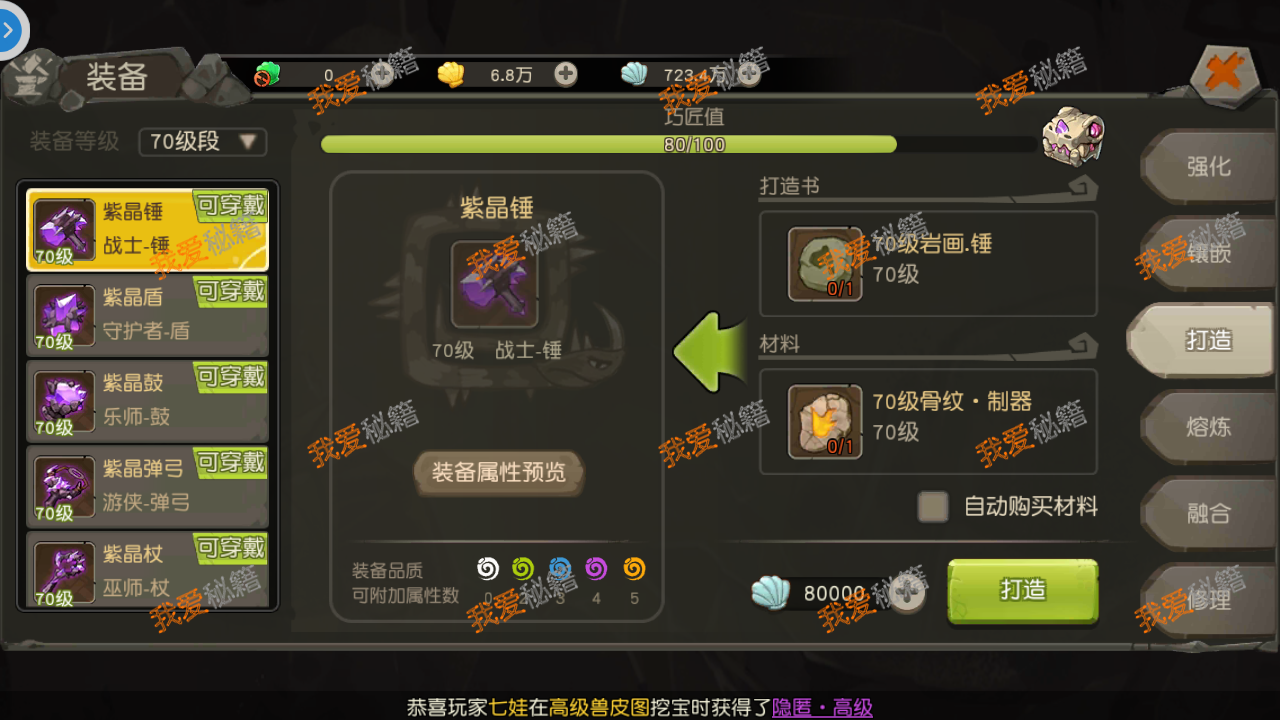Open the 融合 tab
Screen dimensions: 1280x720
(x=1208, y=514)
